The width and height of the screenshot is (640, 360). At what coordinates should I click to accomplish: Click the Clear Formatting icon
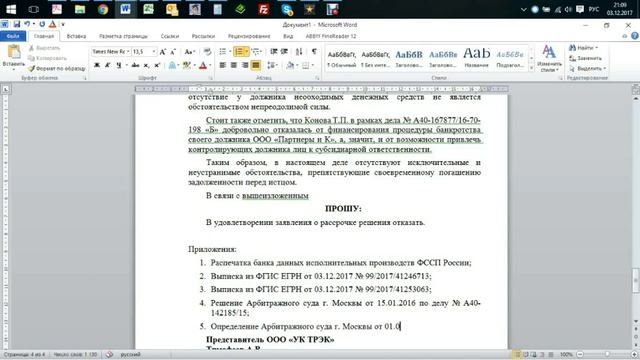(x=207, y=52)
